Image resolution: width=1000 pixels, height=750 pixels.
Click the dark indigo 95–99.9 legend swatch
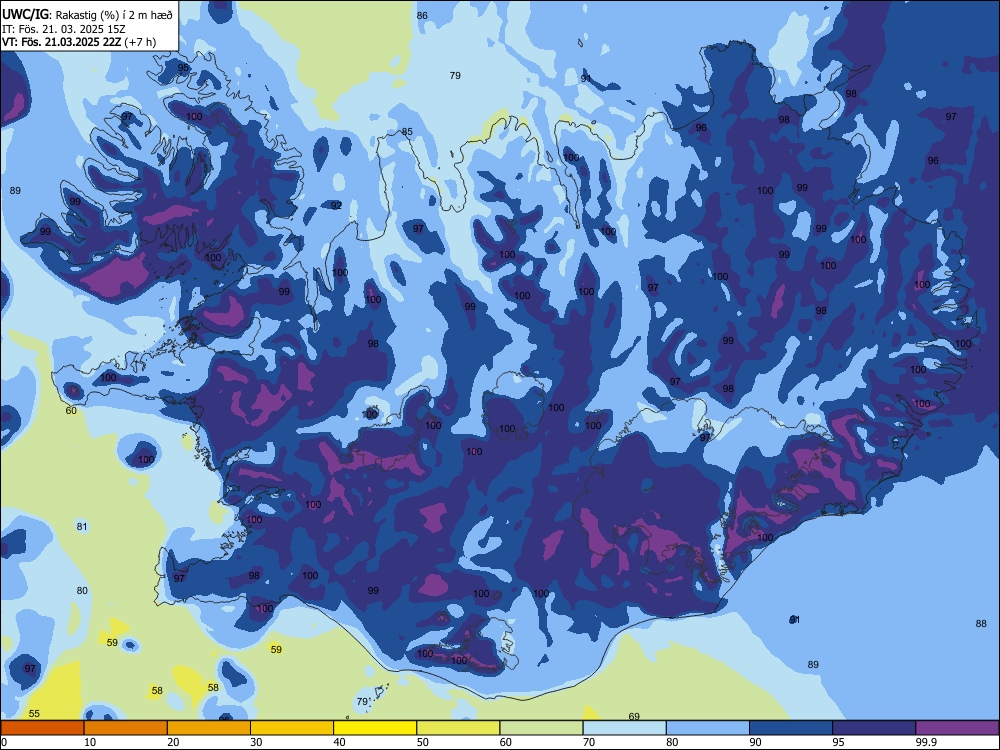[874, 728]
